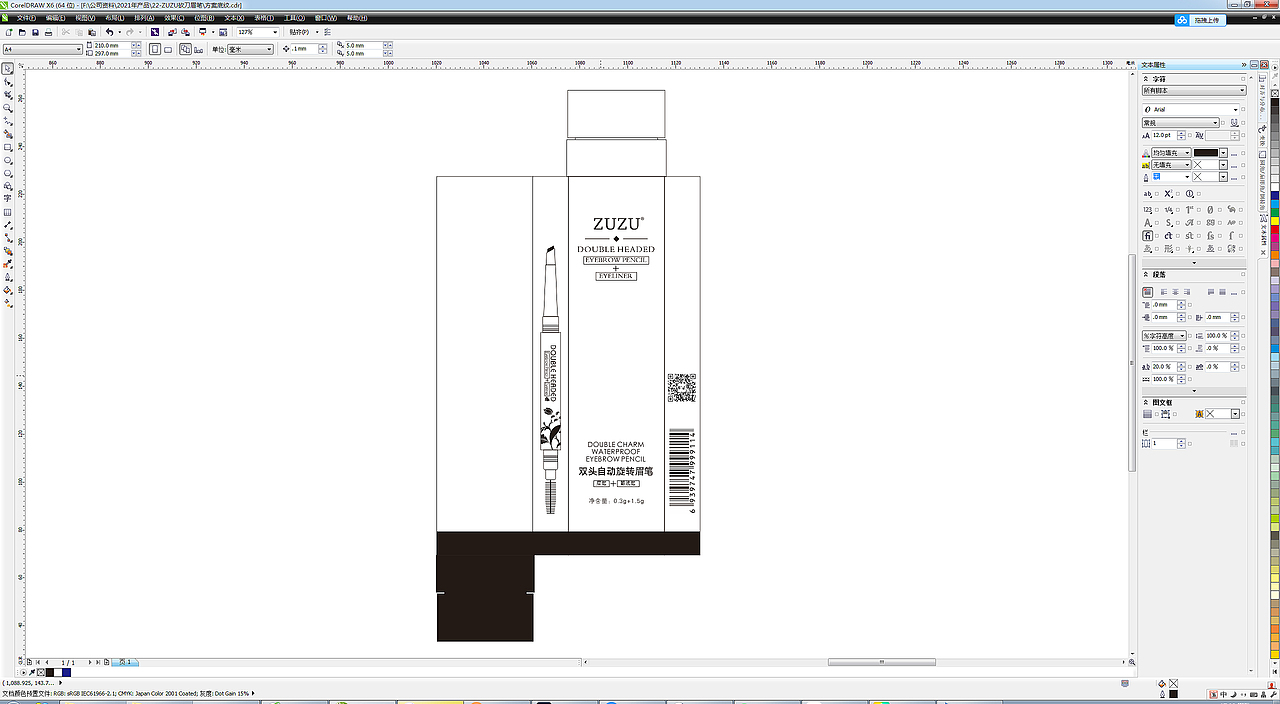Toggle the lock beside font size
1280x704 pixels.
(x=1190, y=135)
